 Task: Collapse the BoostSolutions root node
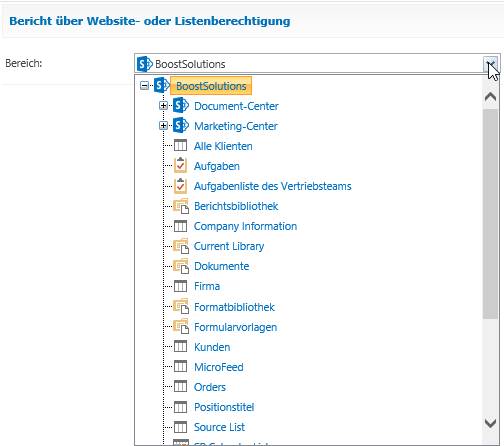pos(144,86)
